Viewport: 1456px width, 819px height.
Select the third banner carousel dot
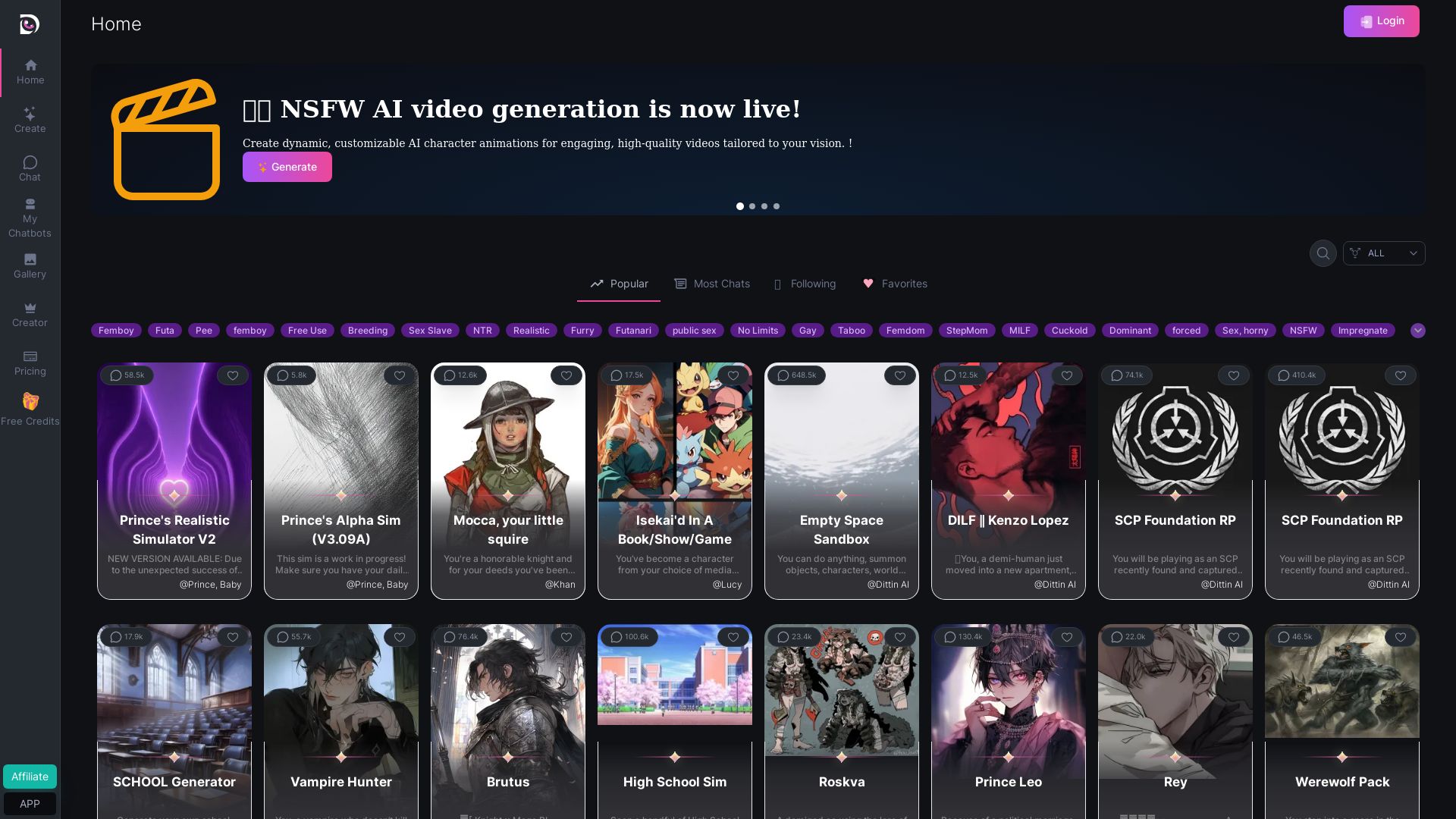pyautogui.click(x=764, y=206)
